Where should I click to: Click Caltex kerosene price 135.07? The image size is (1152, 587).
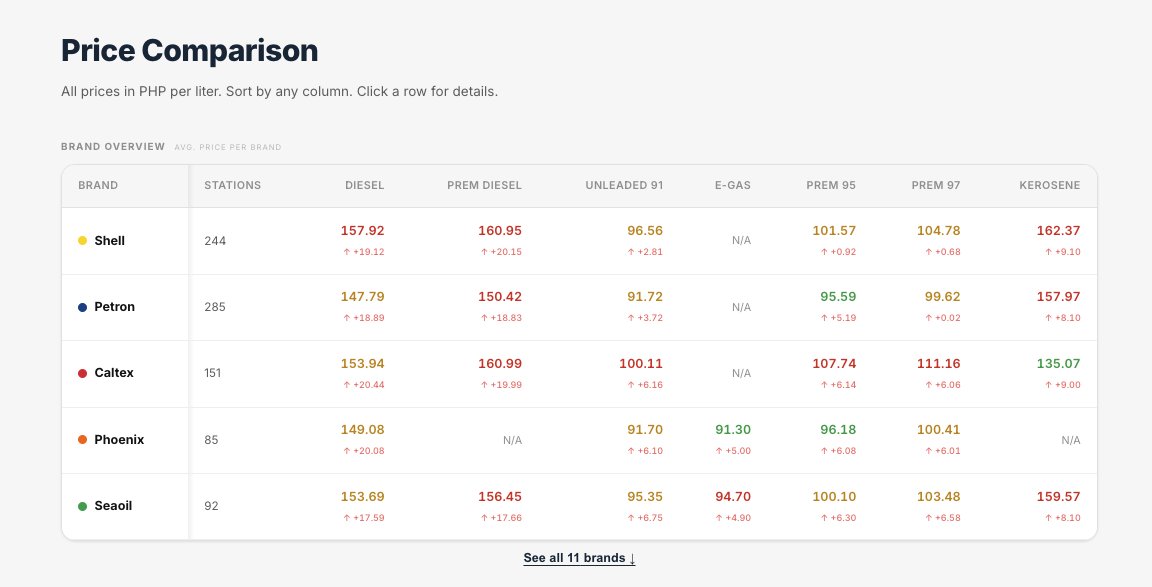pyautogui.click(x=1058, y=364)
